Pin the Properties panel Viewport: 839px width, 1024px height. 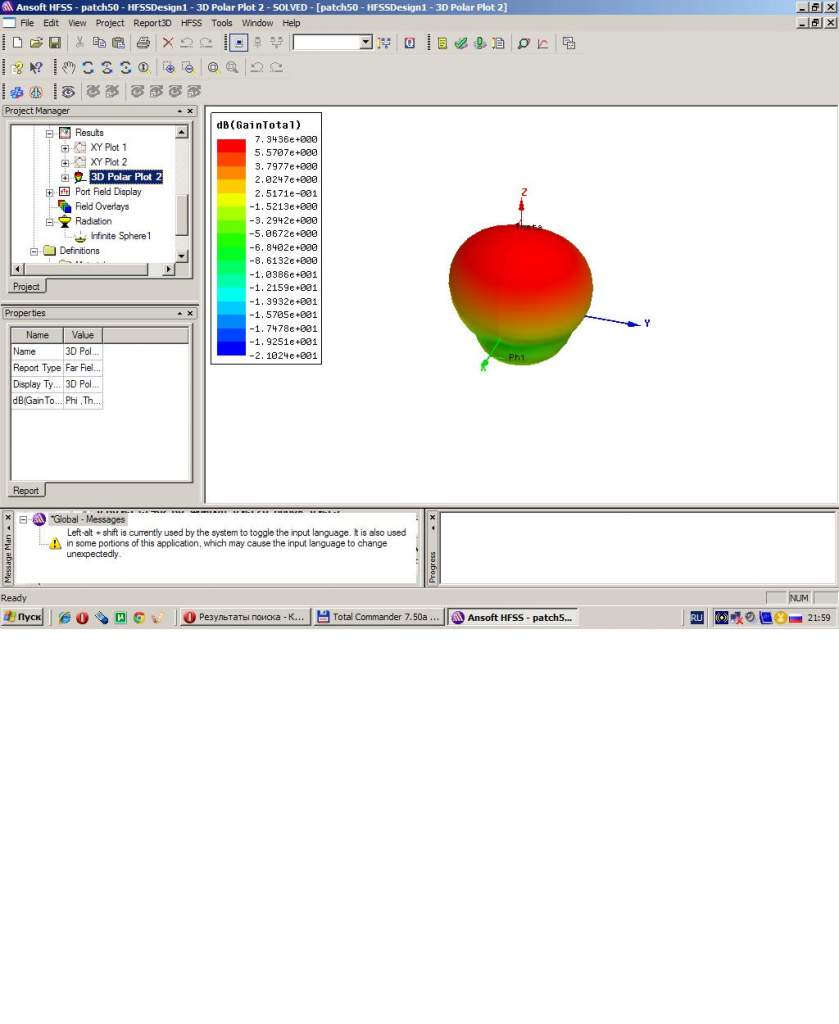180,314
